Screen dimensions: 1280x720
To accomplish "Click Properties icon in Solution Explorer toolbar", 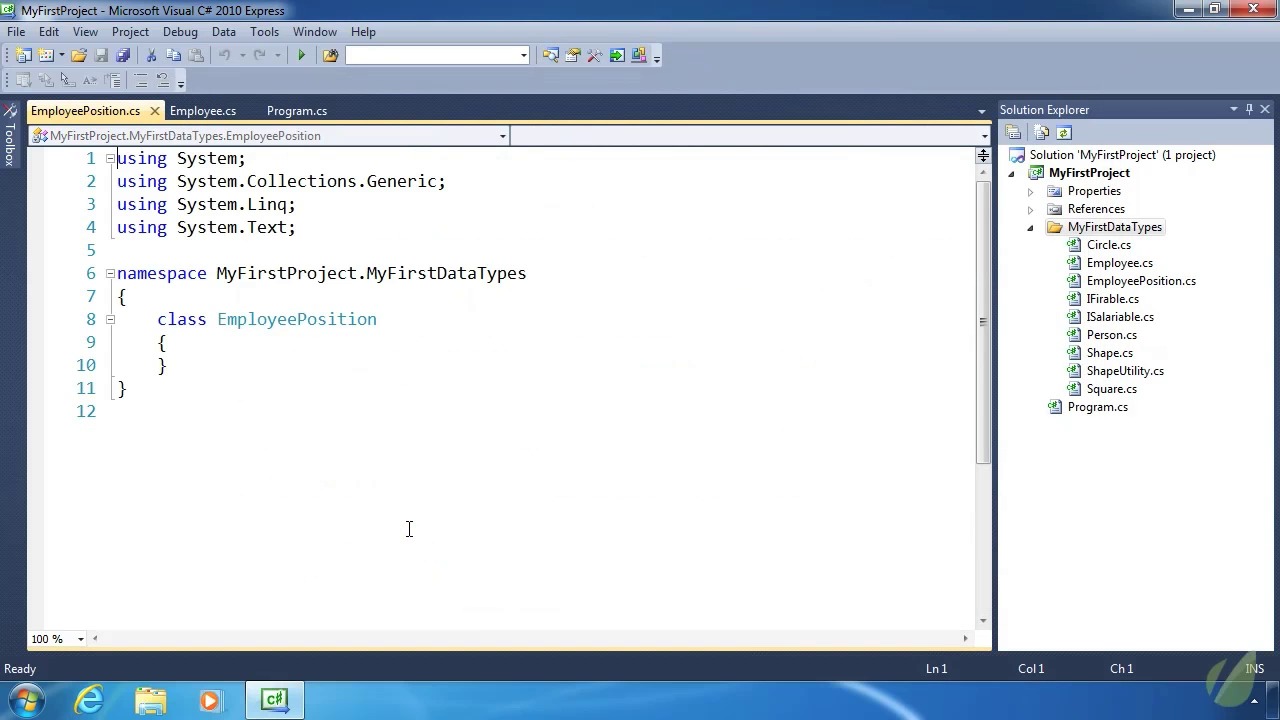I will (x=1013, y=133).
